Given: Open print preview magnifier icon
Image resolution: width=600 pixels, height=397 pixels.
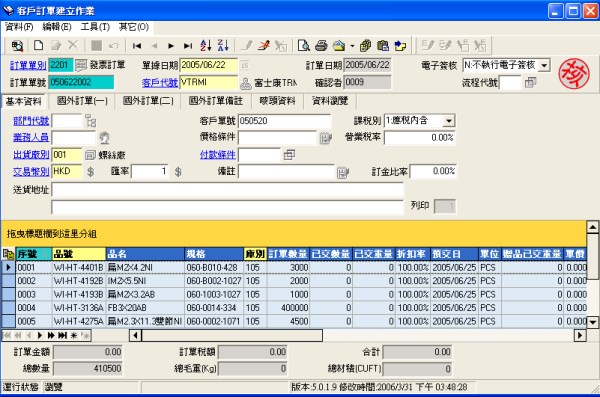Looking at the screenshot, I should pos(304,46).
